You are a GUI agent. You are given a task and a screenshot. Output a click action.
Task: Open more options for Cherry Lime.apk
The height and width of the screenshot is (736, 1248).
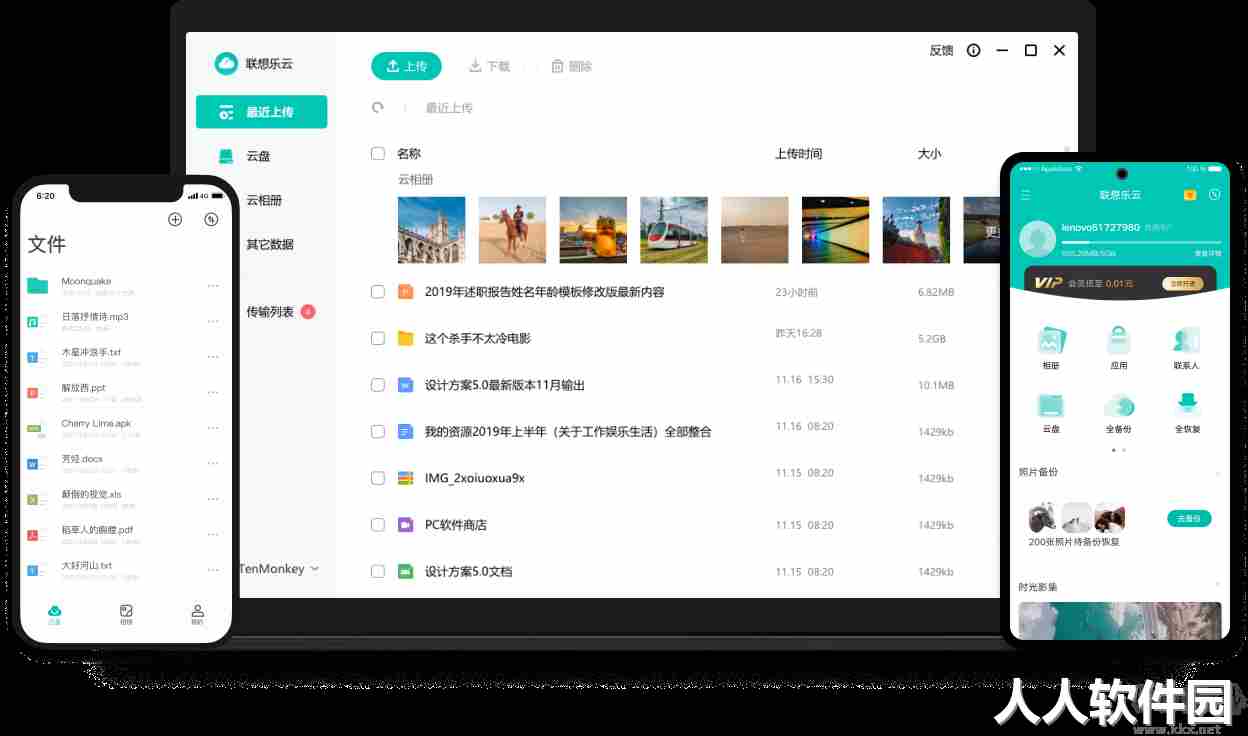213,428
